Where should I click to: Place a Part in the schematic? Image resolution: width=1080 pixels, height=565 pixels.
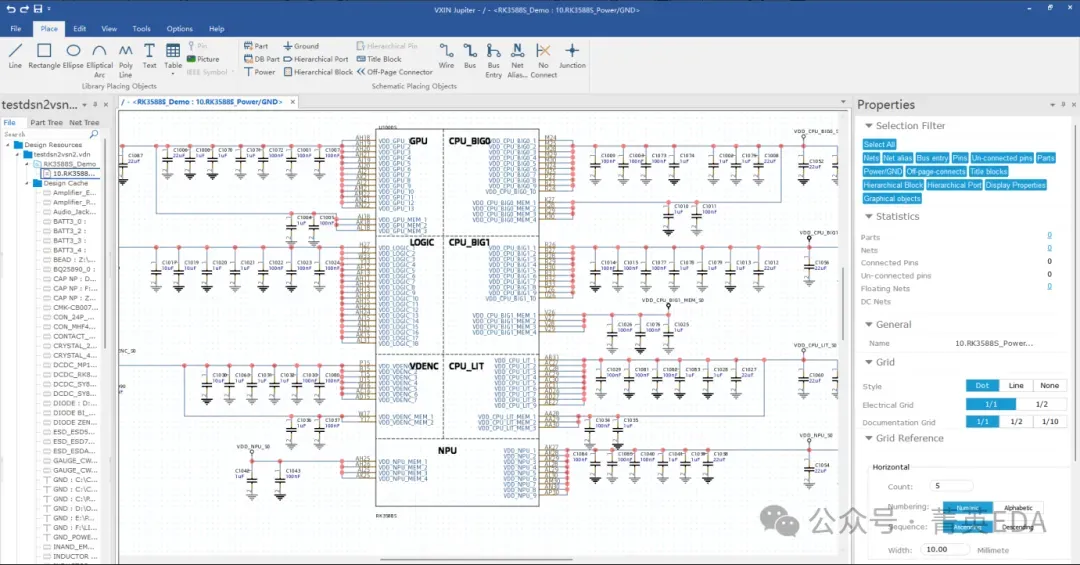(256, 46)
